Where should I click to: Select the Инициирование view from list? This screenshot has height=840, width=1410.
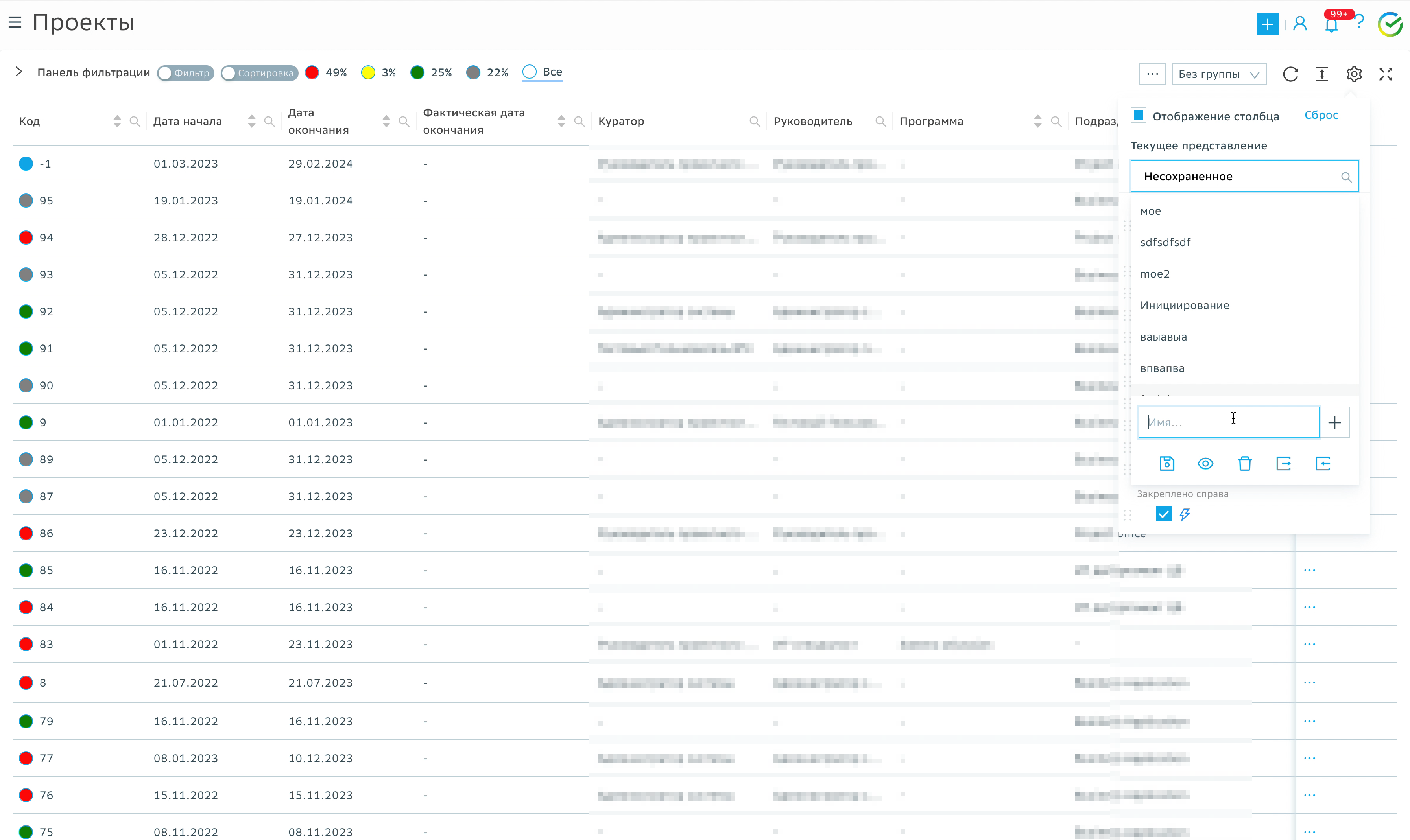coord(1185,305)
